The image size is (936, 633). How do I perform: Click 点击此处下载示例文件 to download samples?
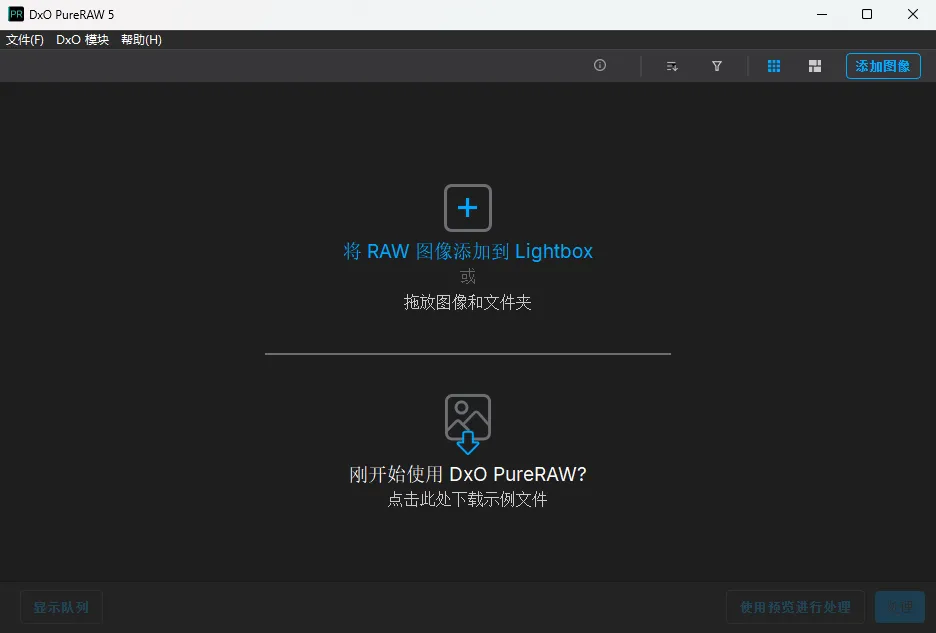[x=468, y=499]
